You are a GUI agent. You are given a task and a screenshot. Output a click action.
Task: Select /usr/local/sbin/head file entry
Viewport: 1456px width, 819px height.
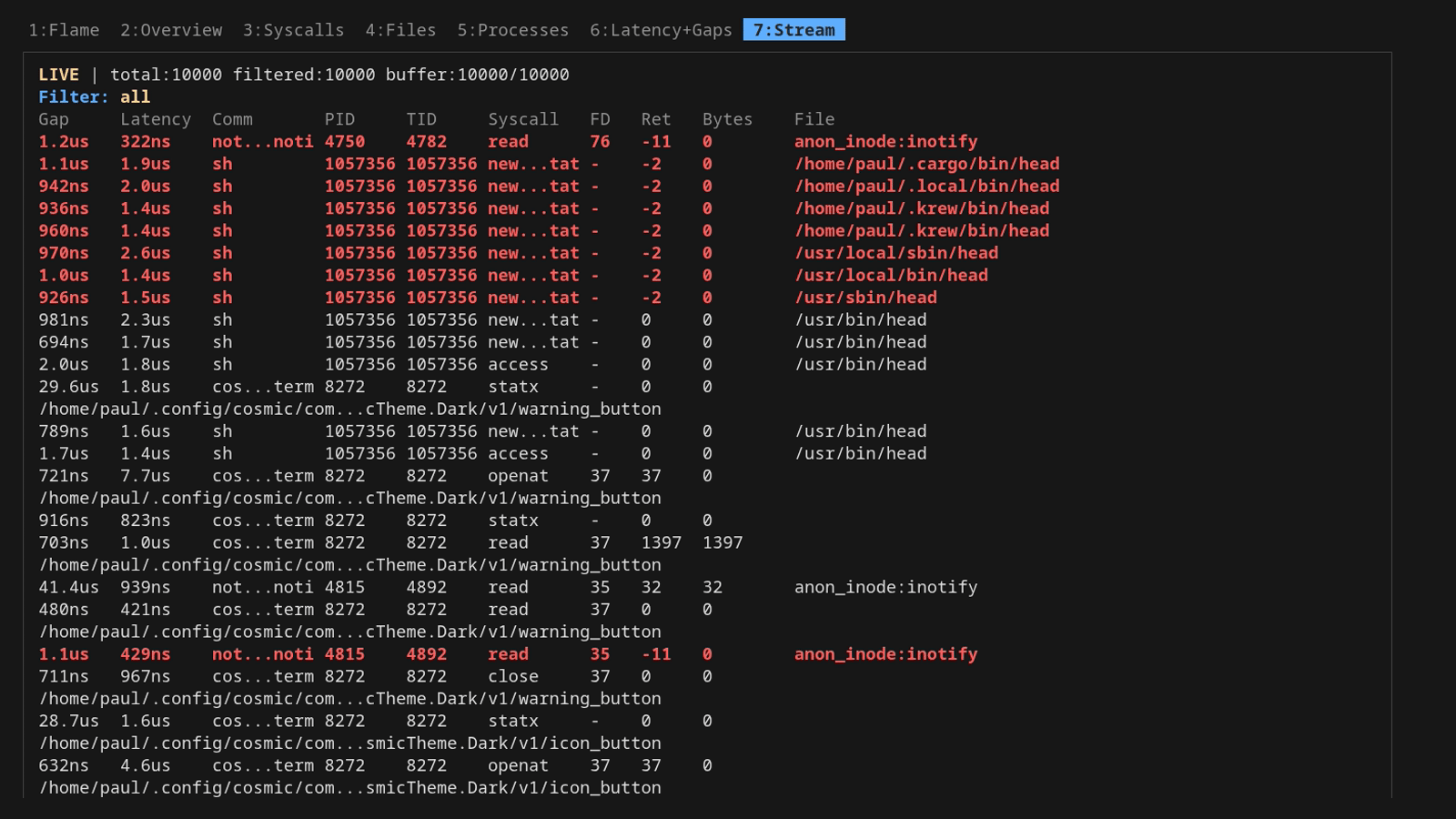click(896, 253)
